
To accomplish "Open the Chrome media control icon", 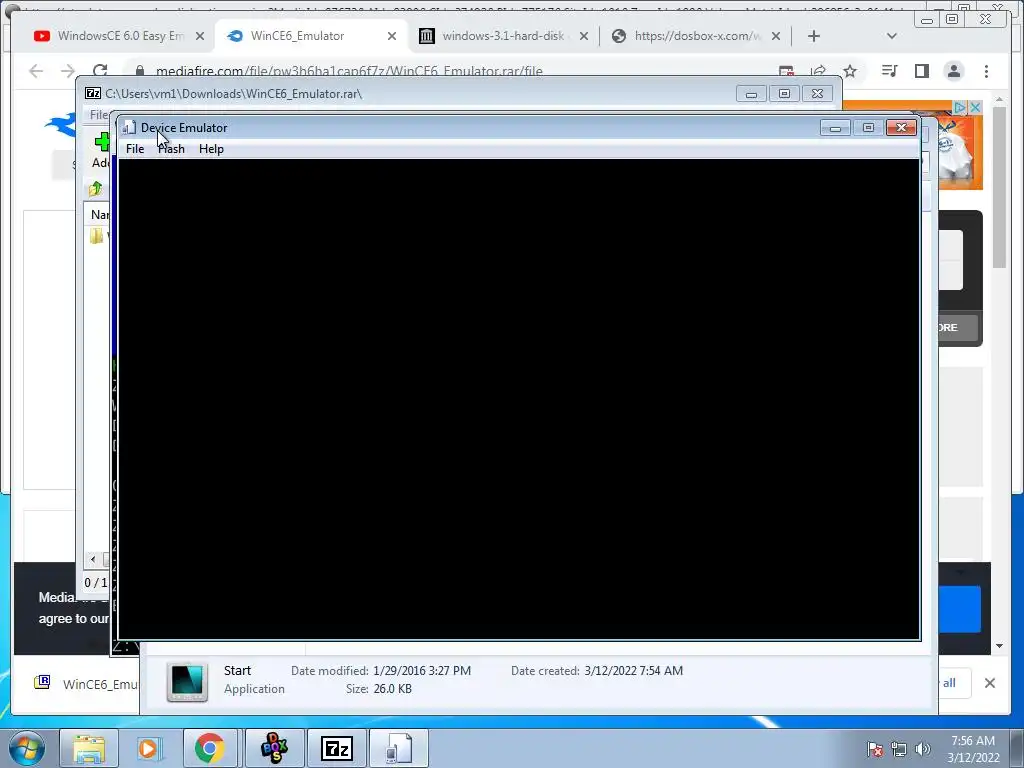I will coord(889,71).
